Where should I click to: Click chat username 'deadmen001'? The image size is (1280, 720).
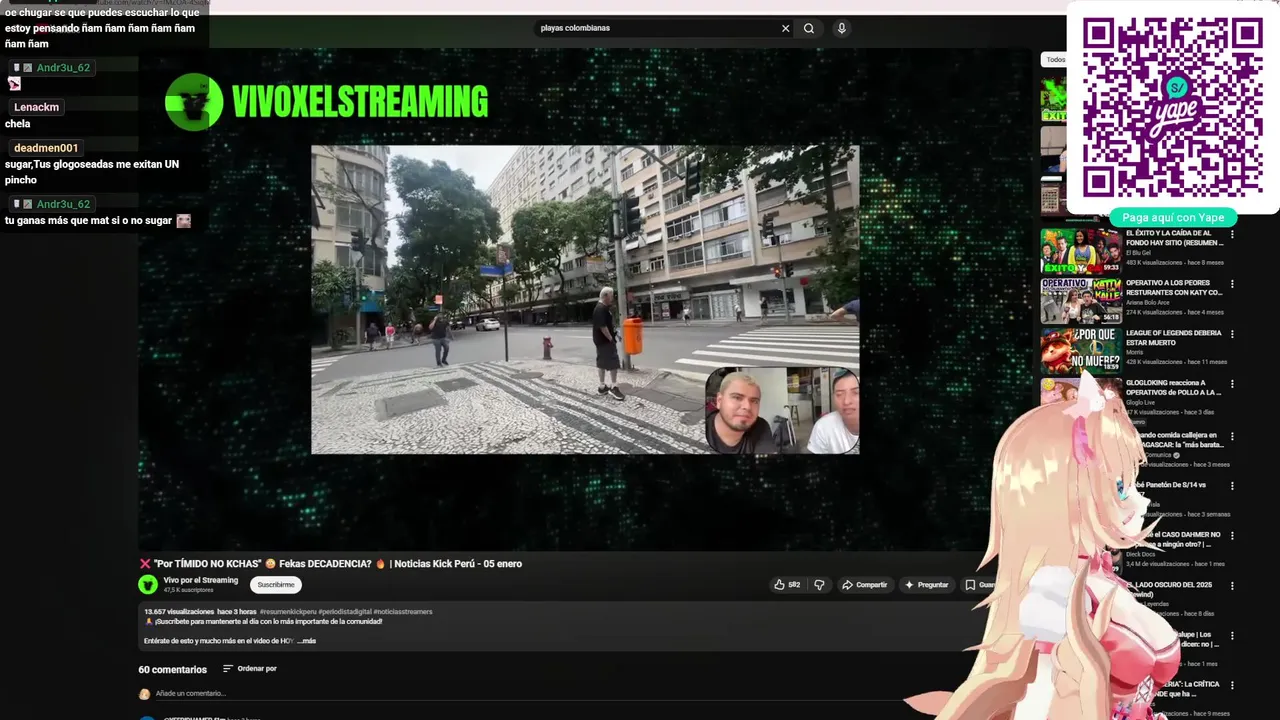pos(46,148)
